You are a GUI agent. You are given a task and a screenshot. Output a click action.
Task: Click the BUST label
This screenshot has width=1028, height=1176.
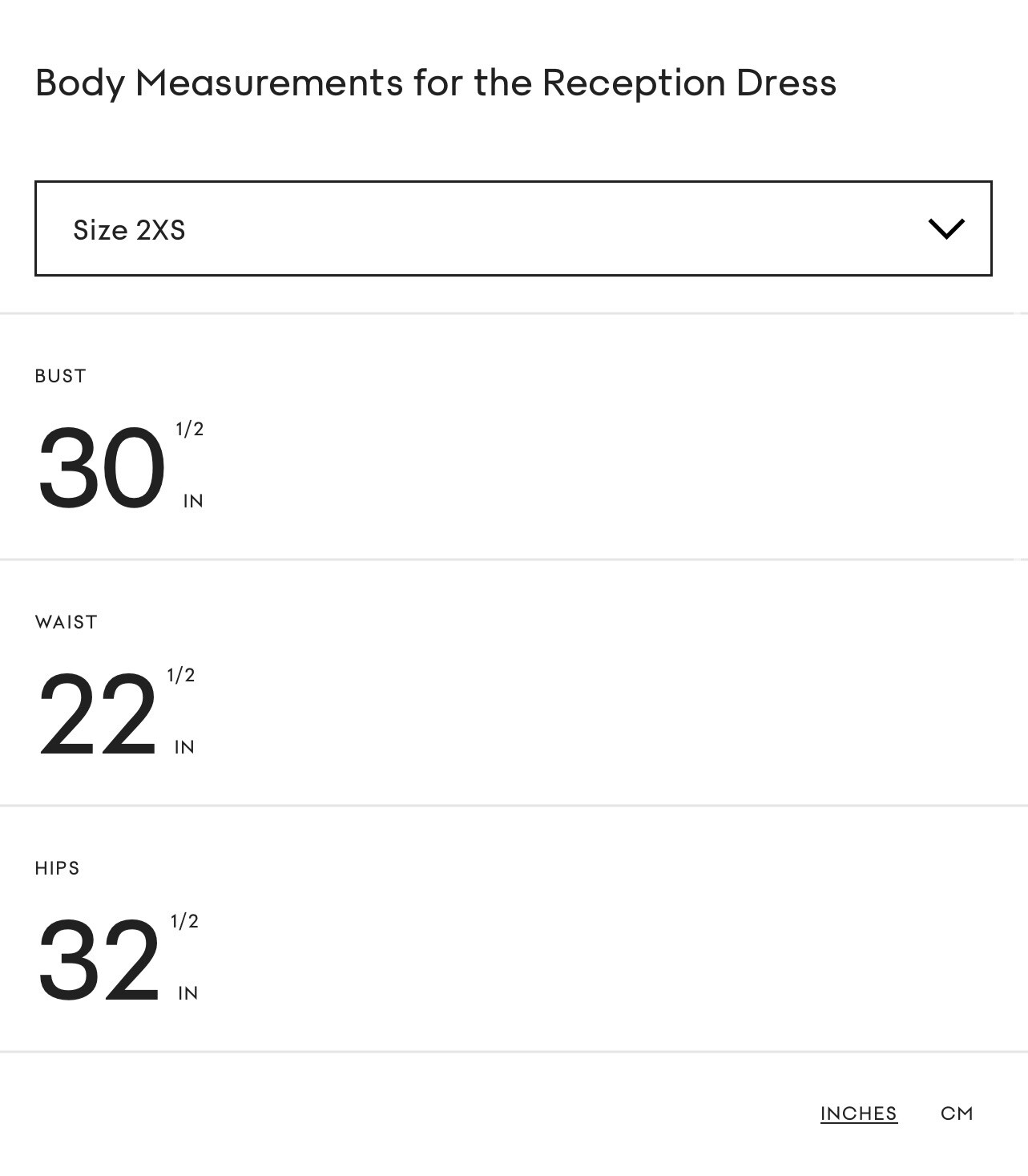61,376
